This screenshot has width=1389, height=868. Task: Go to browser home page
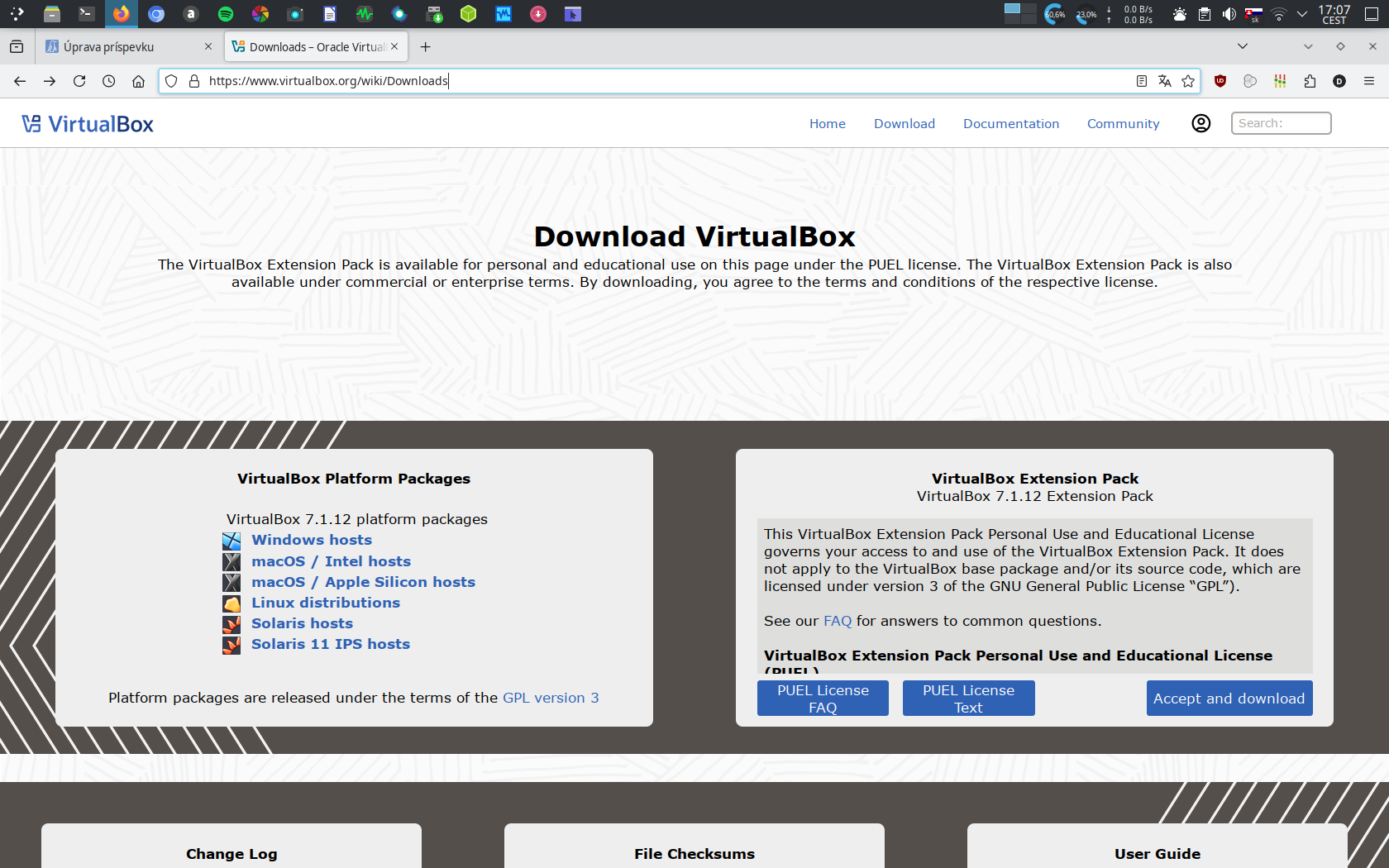[138, 81]
